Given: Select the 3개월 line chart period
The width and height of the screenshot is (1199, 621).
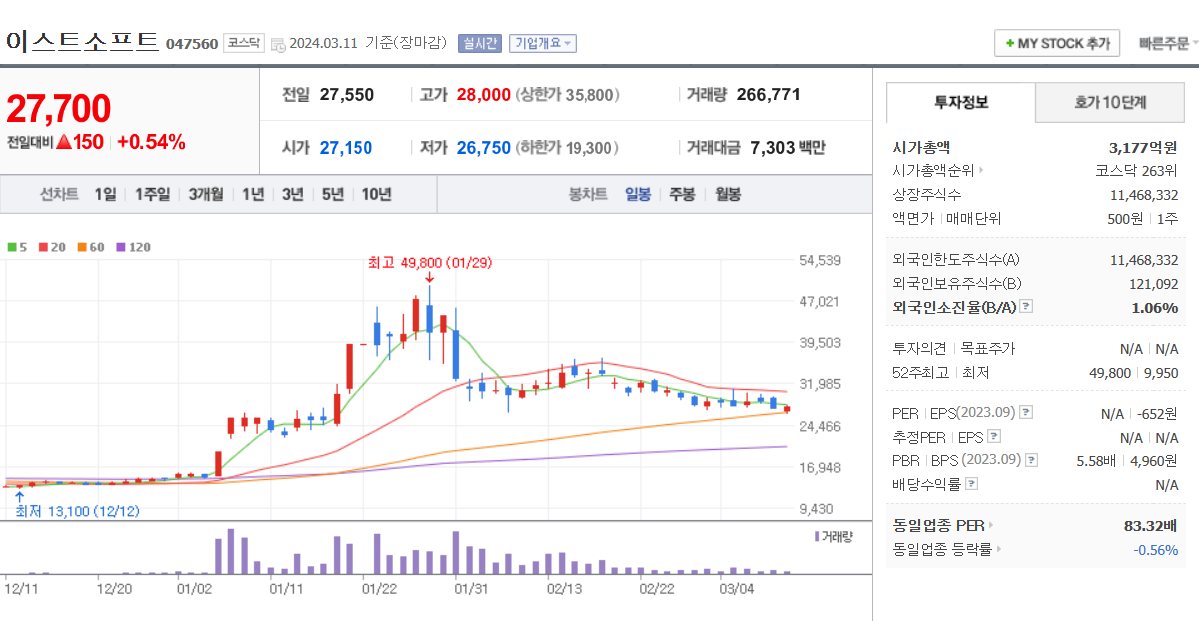Looking at the screenshot, I should point(206,194).
